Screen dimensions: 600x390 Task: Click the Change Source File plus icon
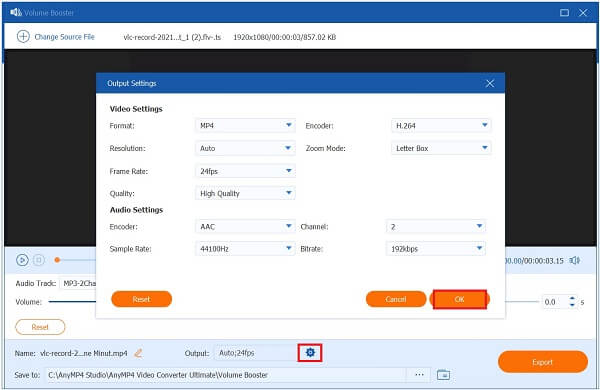(23, 37)
